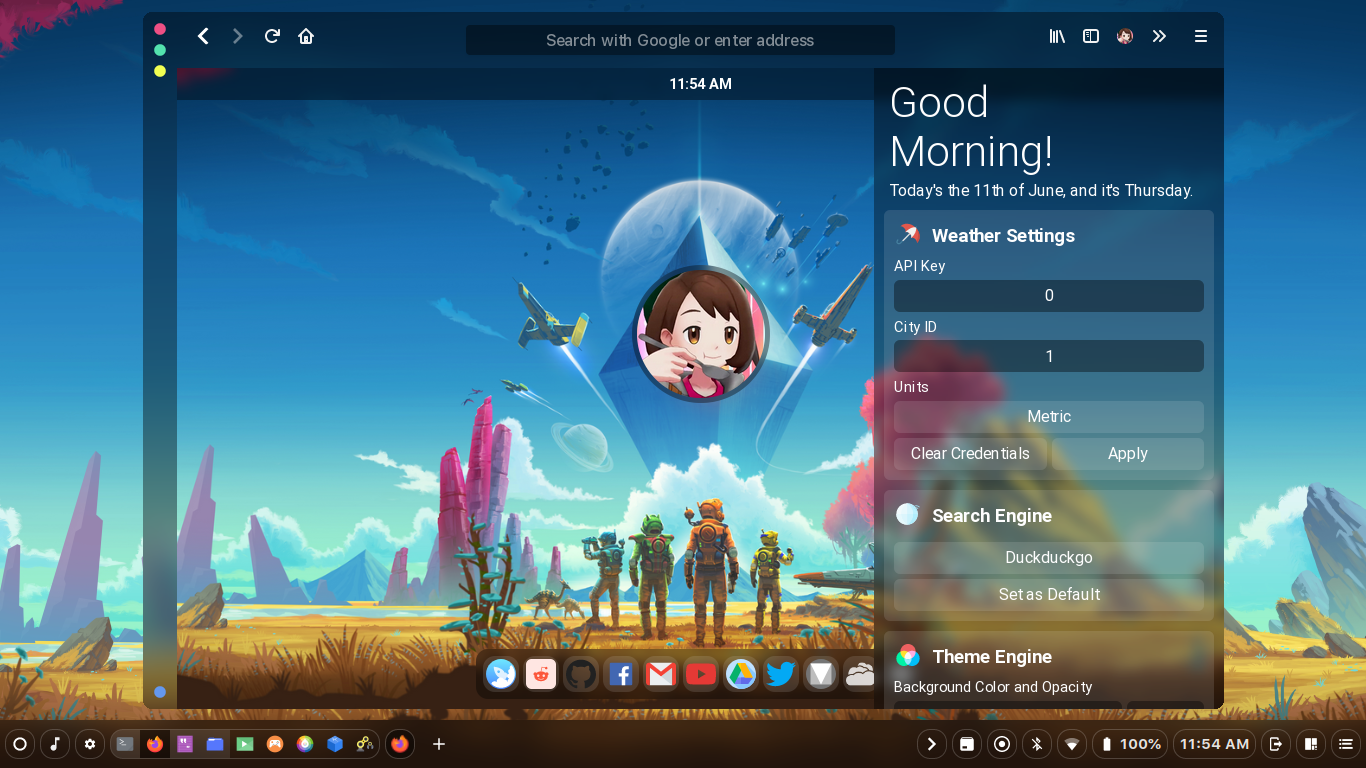The width and height of the screenshot is (1366, 768).
Task: Switch to the active Firefox taskbar entry
Action: [154, 744]
